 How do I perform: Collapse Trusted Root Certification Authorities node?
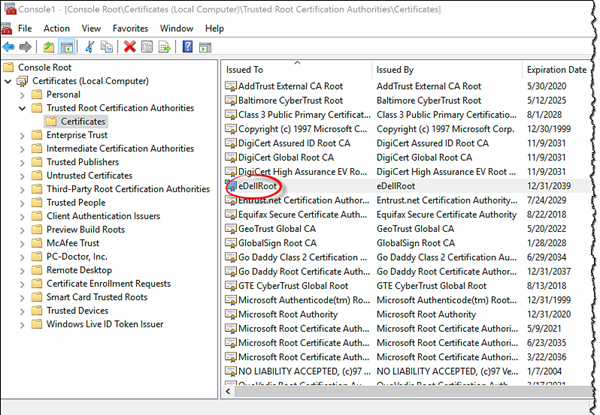click(x=22, y=108)
